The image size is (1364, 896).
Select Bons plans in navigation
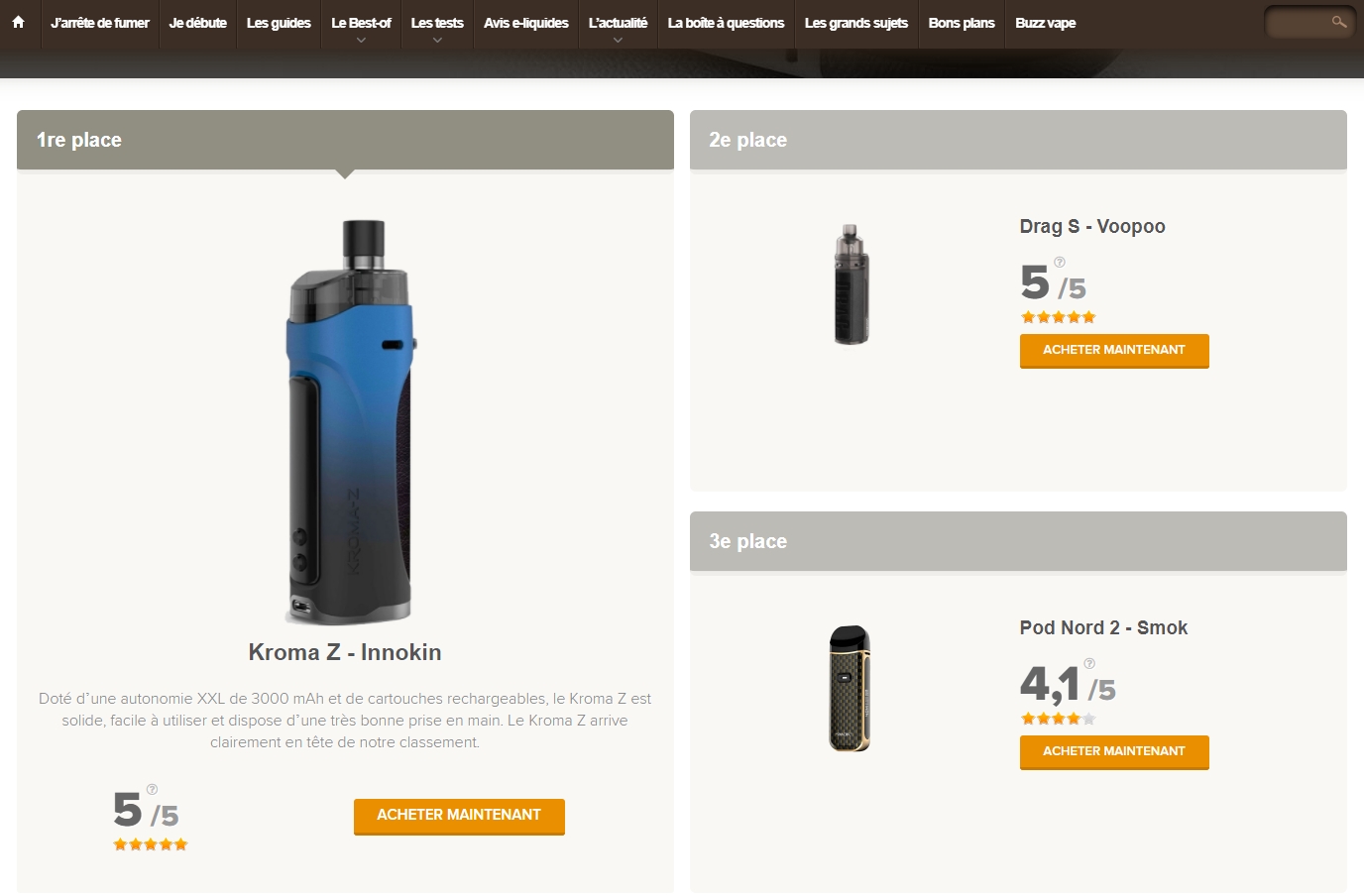pos(962,23)
